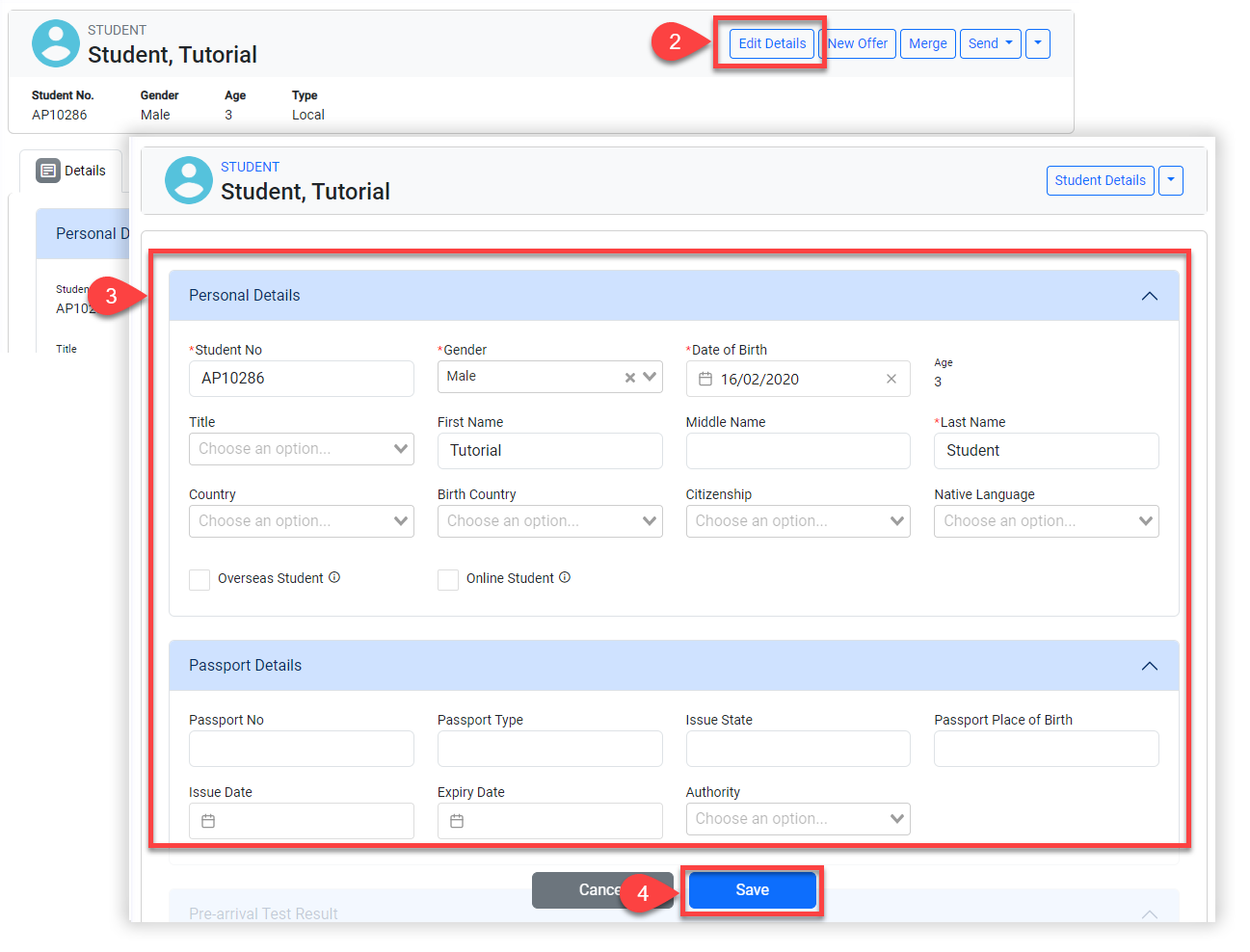The height and width of the screenshot is (952, 1250).
Task: Click the Save button
Action: [x=752, y=889]
